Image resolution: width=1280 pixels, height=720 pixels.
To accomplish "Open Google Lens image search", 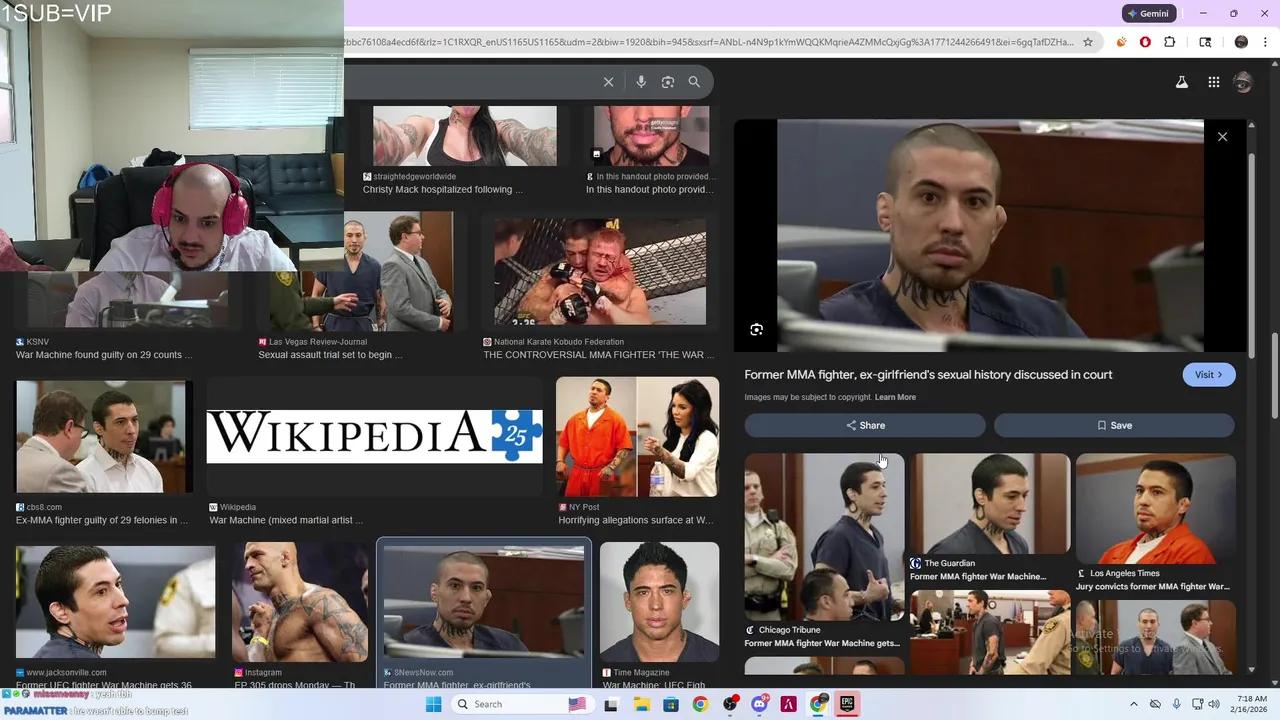I will (668, 82).
